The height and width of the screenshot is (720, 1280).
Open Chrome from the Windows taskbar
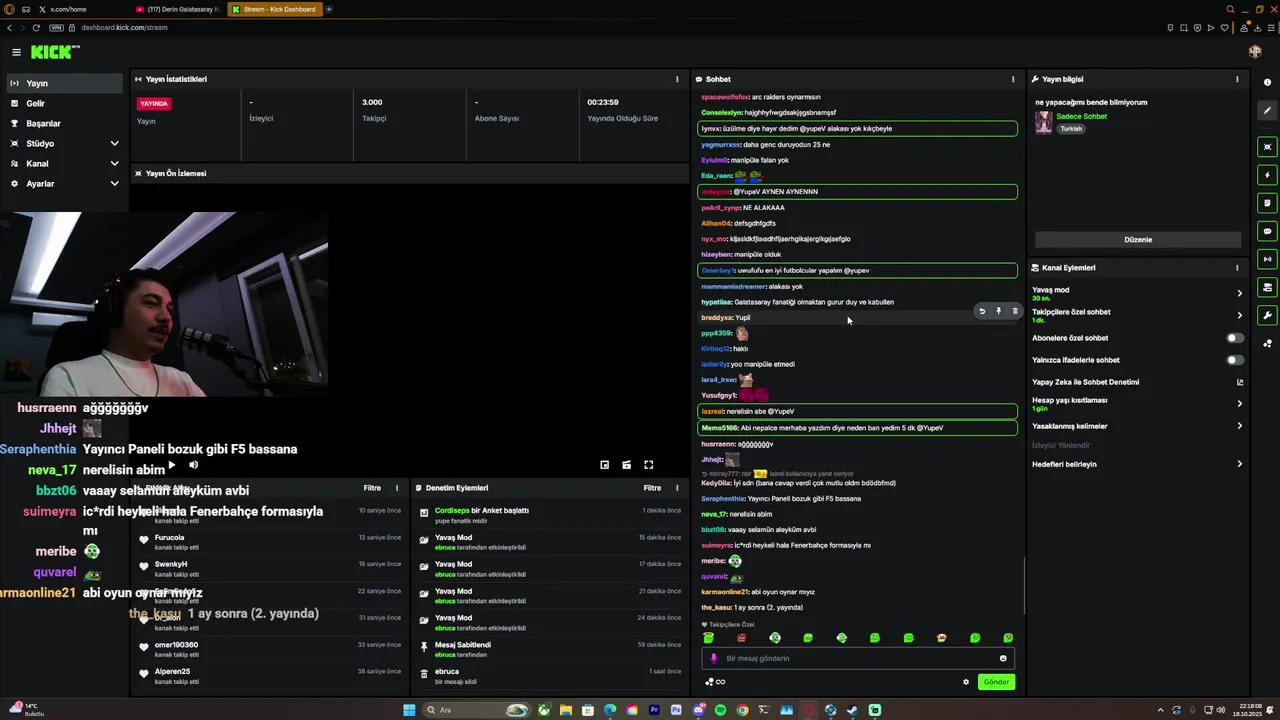(742, 710)
